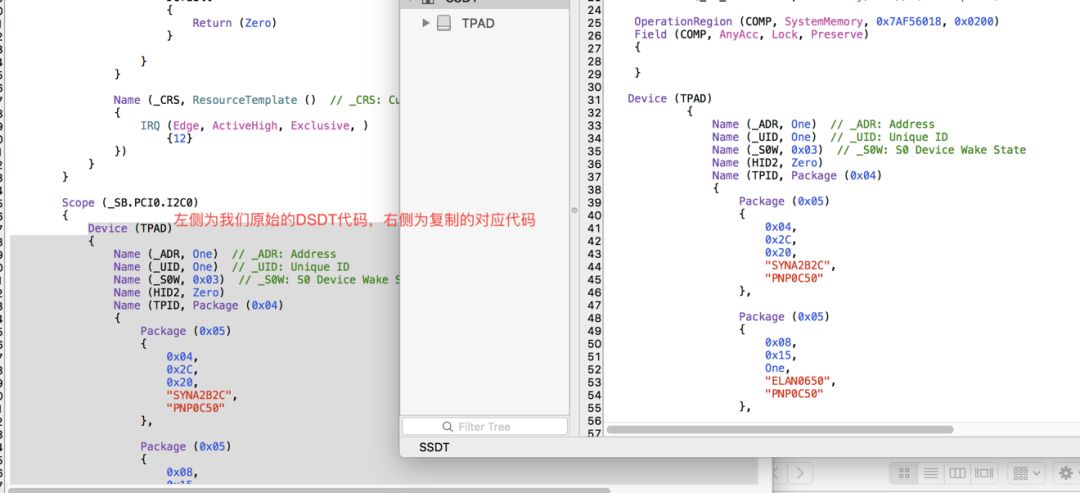The height and width of the screenshot is (493, 1080).
Task: Click the Filter Tree search field
Action: tap(485, 427)
